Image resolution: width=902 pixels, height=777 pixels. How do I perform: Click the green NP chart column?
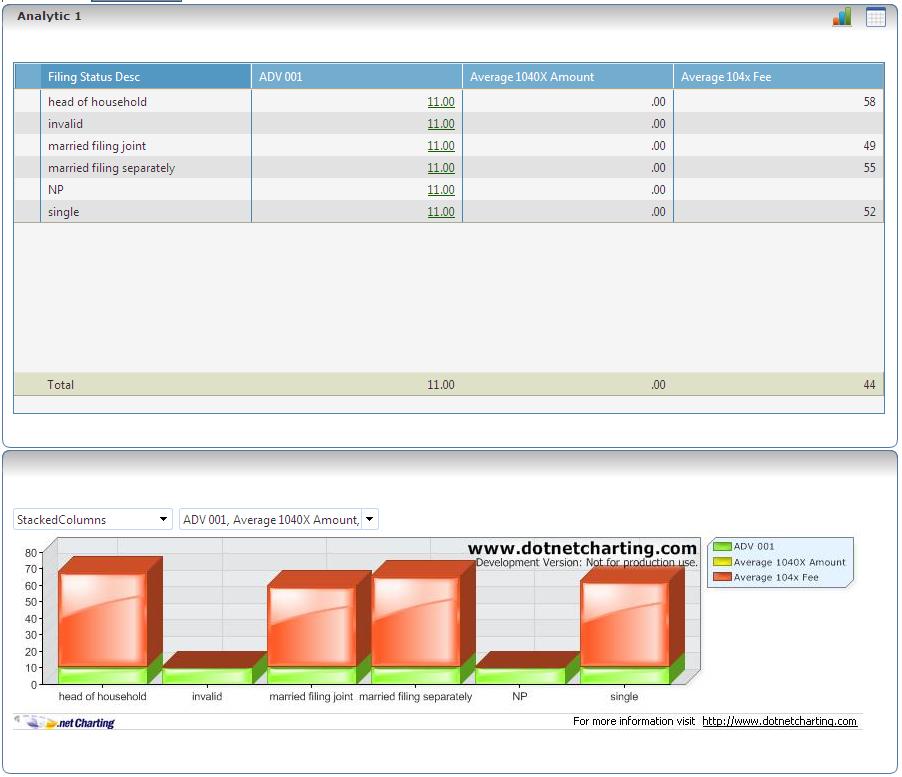(x=520, y=676)
